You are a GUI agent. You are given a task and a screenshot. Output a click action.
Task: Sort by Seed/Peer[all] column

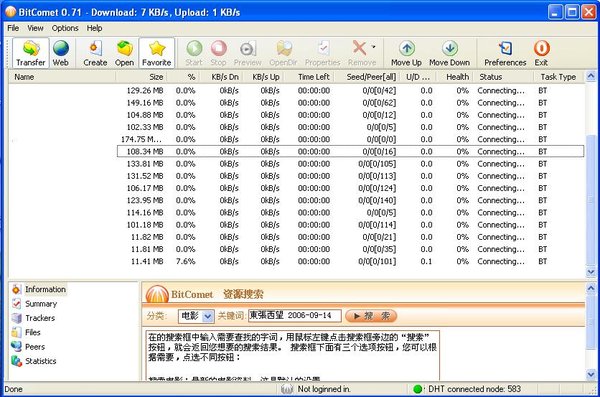368,77
